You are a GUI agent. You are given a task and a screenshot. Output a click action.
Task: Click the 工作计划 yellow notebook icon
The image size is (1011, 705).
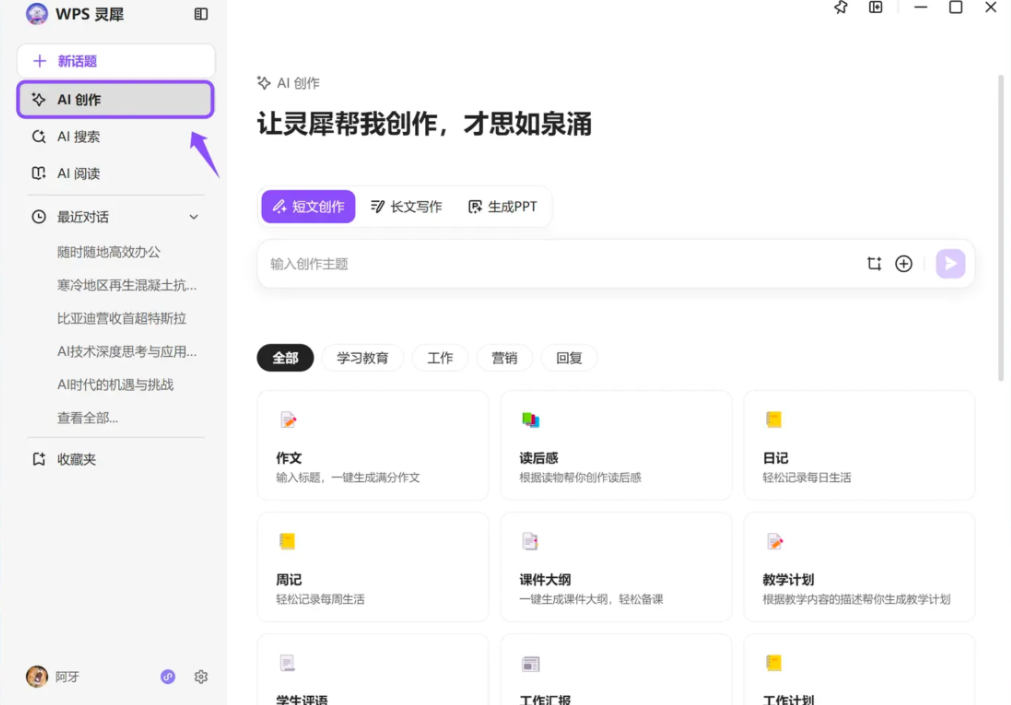click(x=774, y=663)
